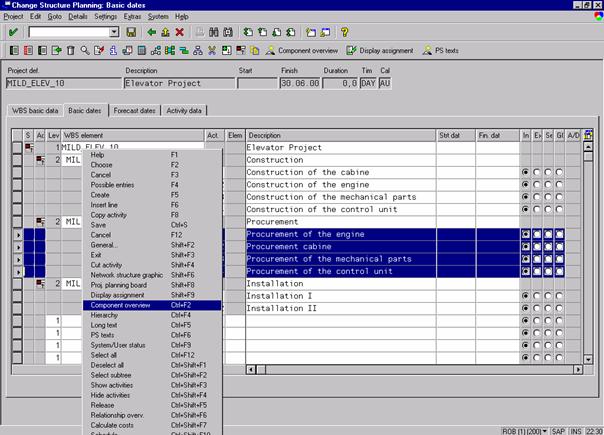The width and height of the screenshot is (604, 435).
Task: Open the Hierarchy graphic icon
Action: 198,50
